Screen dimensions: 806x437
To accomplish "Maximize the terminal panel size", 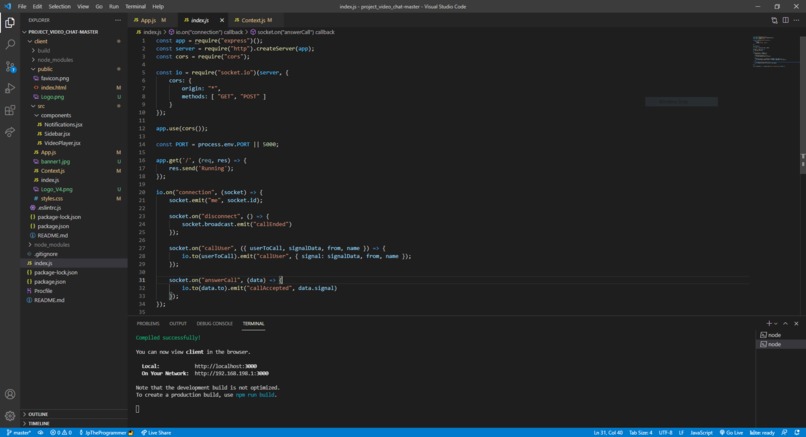I will pyautogui.click(x=785, y=323).
